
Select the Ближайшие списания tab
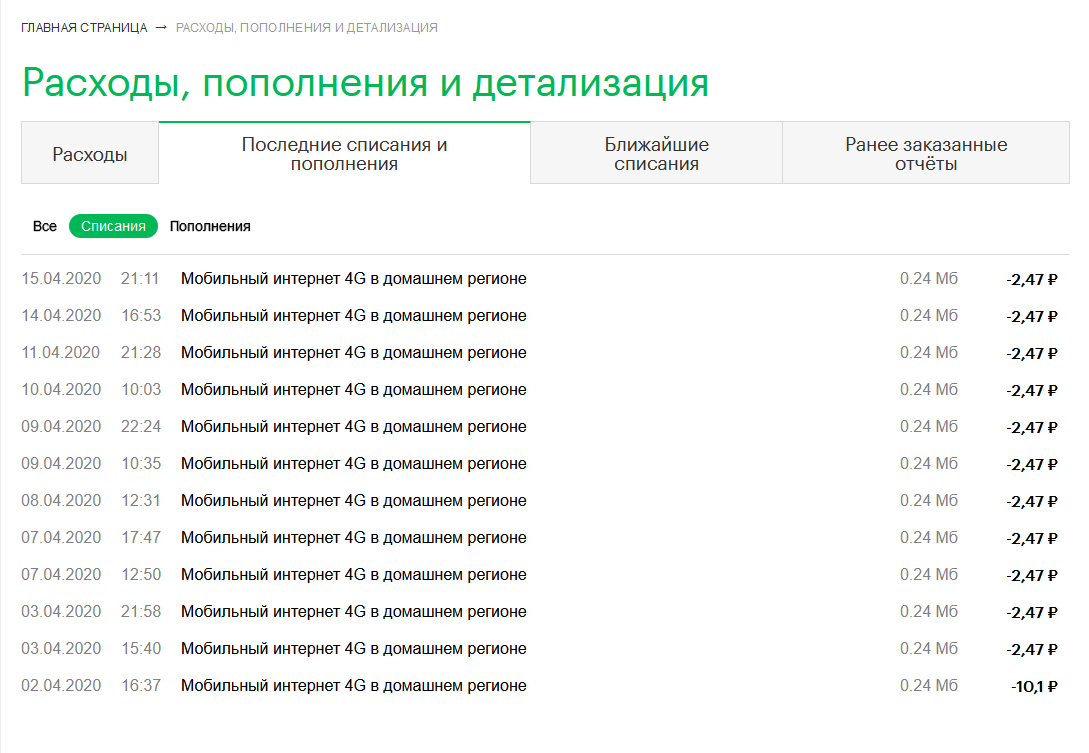(x=656, y=154)
